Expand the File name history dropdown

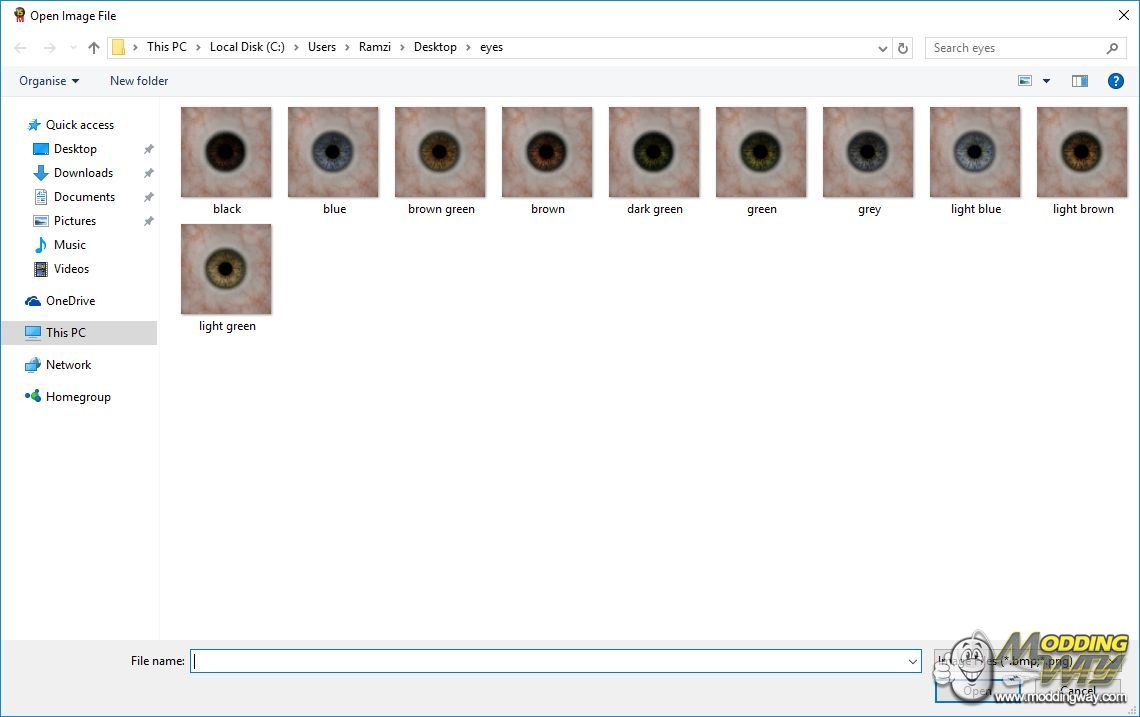[x=912, y=661]
